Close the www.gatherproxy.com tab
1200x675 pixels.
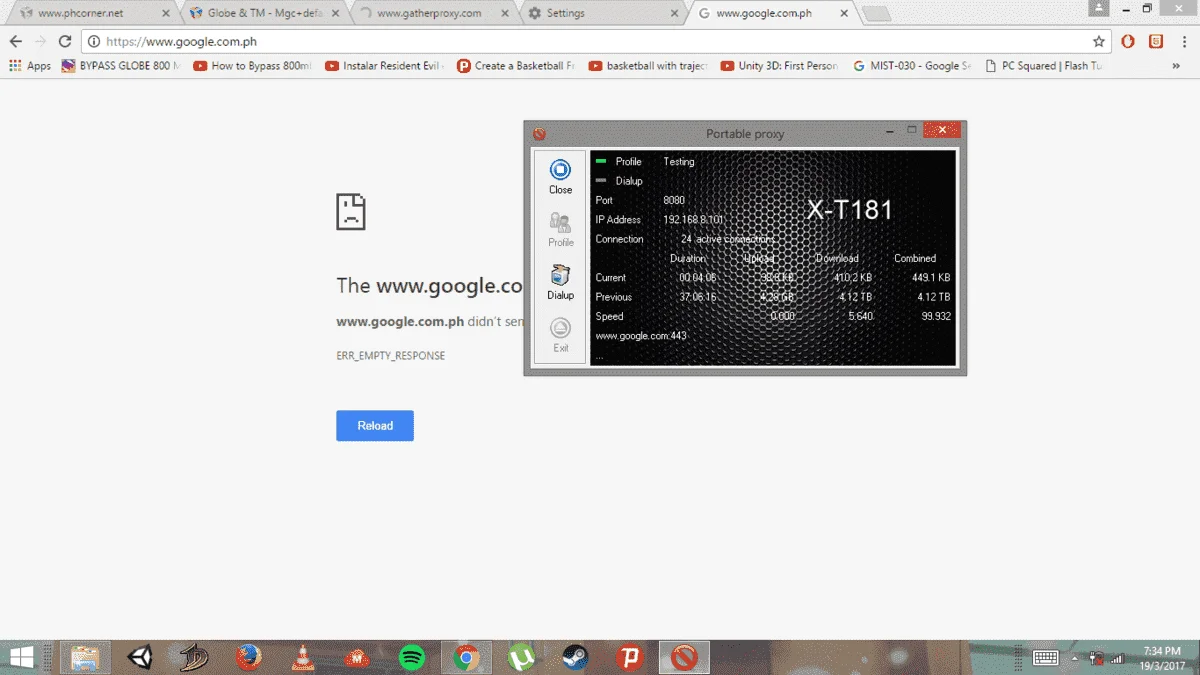pos(504,14)
